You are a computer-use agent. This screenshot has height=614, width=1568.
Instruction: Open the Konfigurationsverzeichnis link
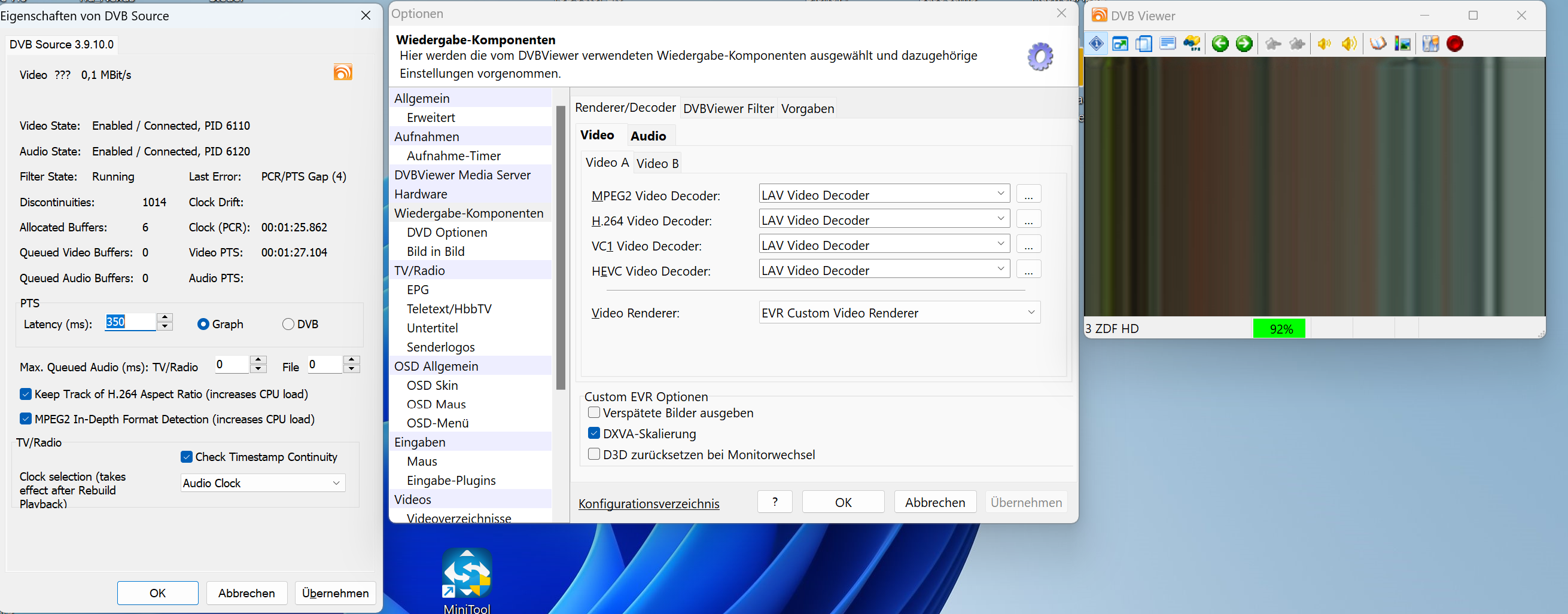coord(649,503)
